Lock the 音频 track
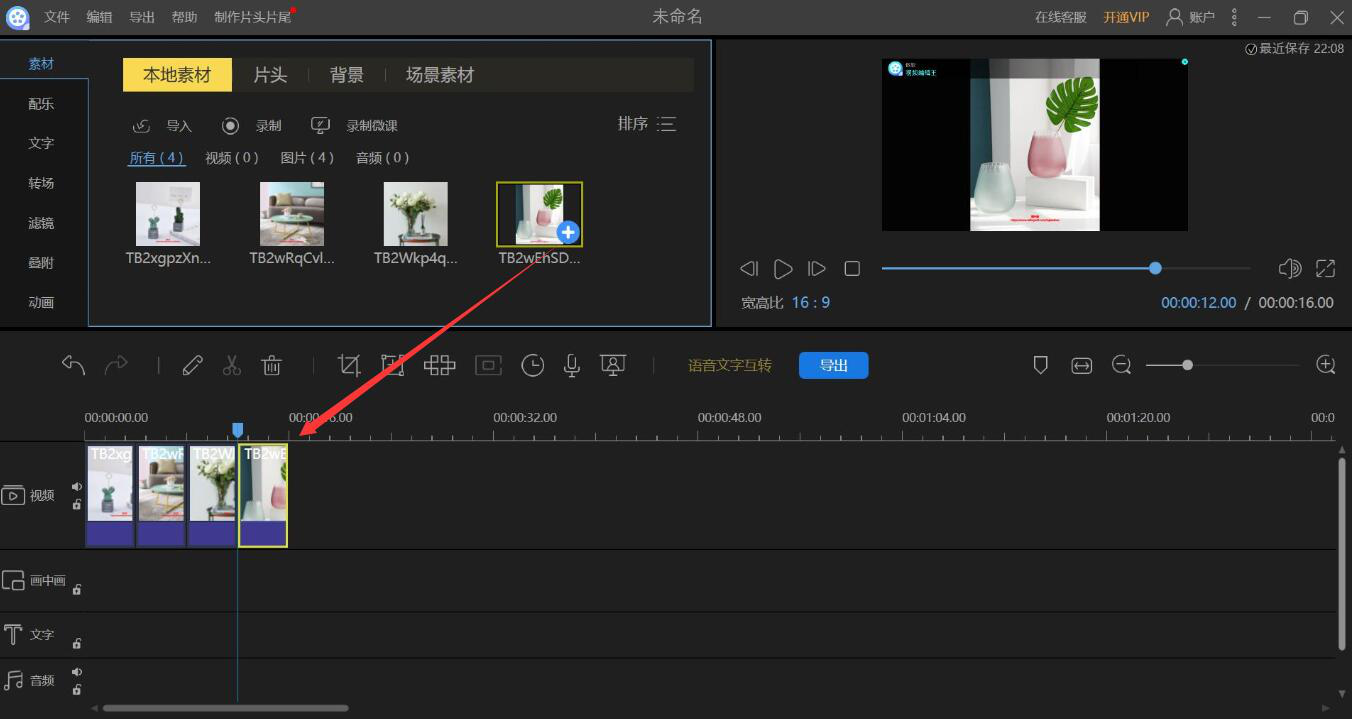Screen dimensions: 1352x719 77,689
